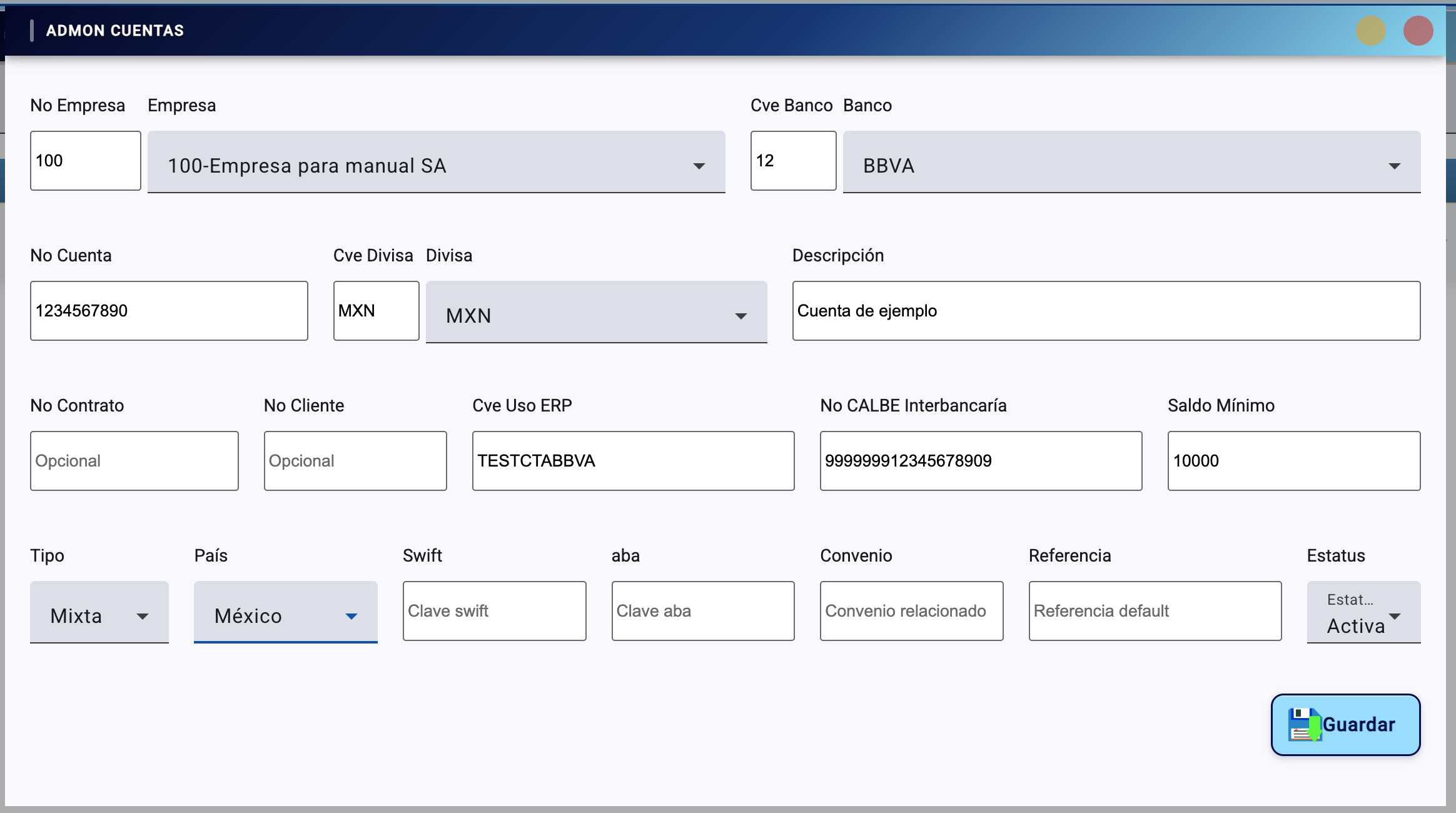Screen dimensions: 1456x813
Task: Click the red circle window button
Action: (1418, 31)
